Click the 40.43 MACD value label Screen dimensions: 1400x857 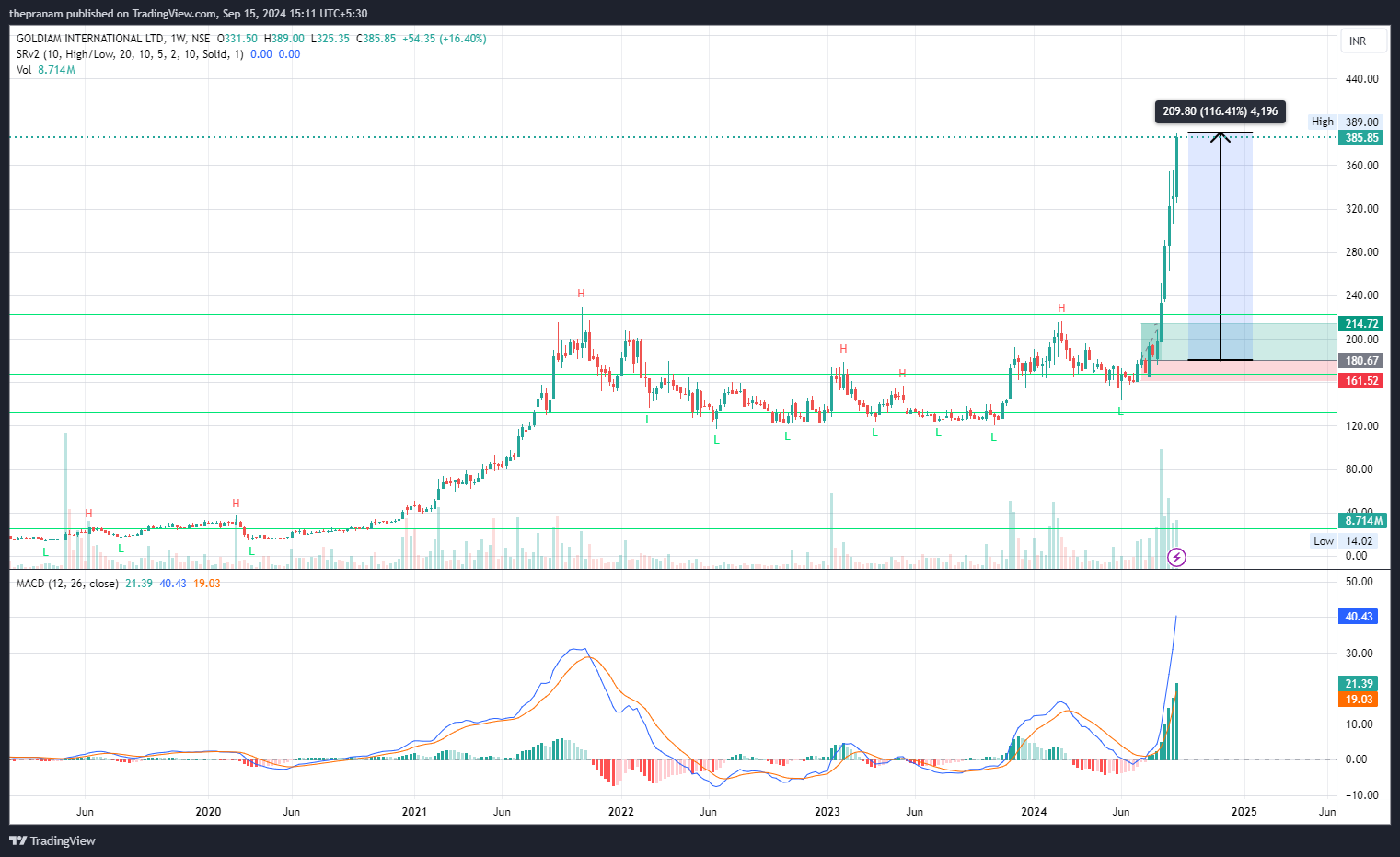1359,617
